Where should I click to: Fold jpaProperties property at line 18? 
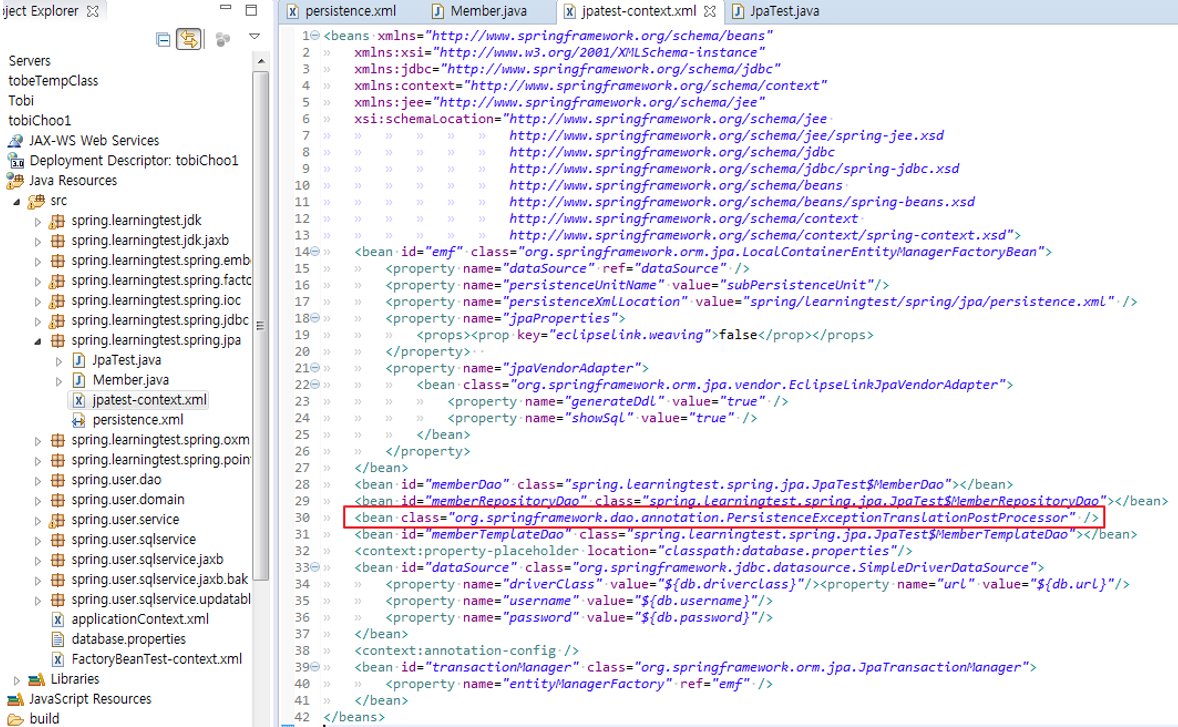pyautogui.click(x=315, y=318)
